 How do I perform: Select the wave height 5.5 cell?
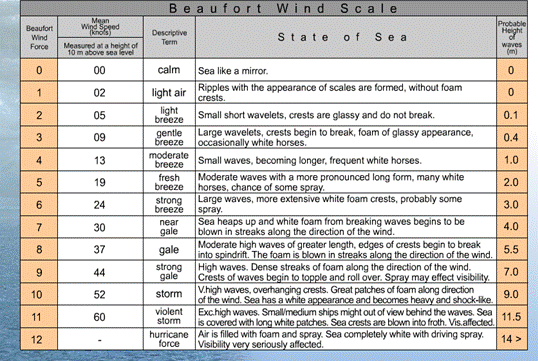[512, 249]
